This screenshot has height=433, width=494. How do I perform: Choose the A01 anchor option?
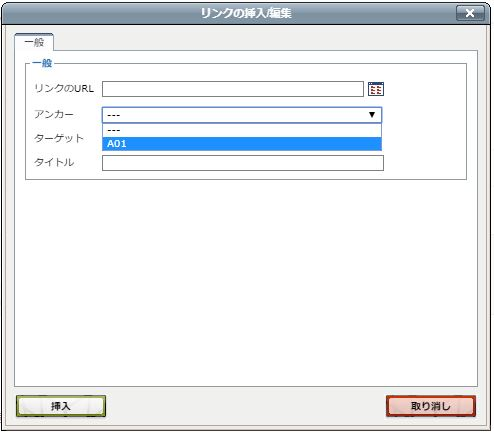click(242, 144)
